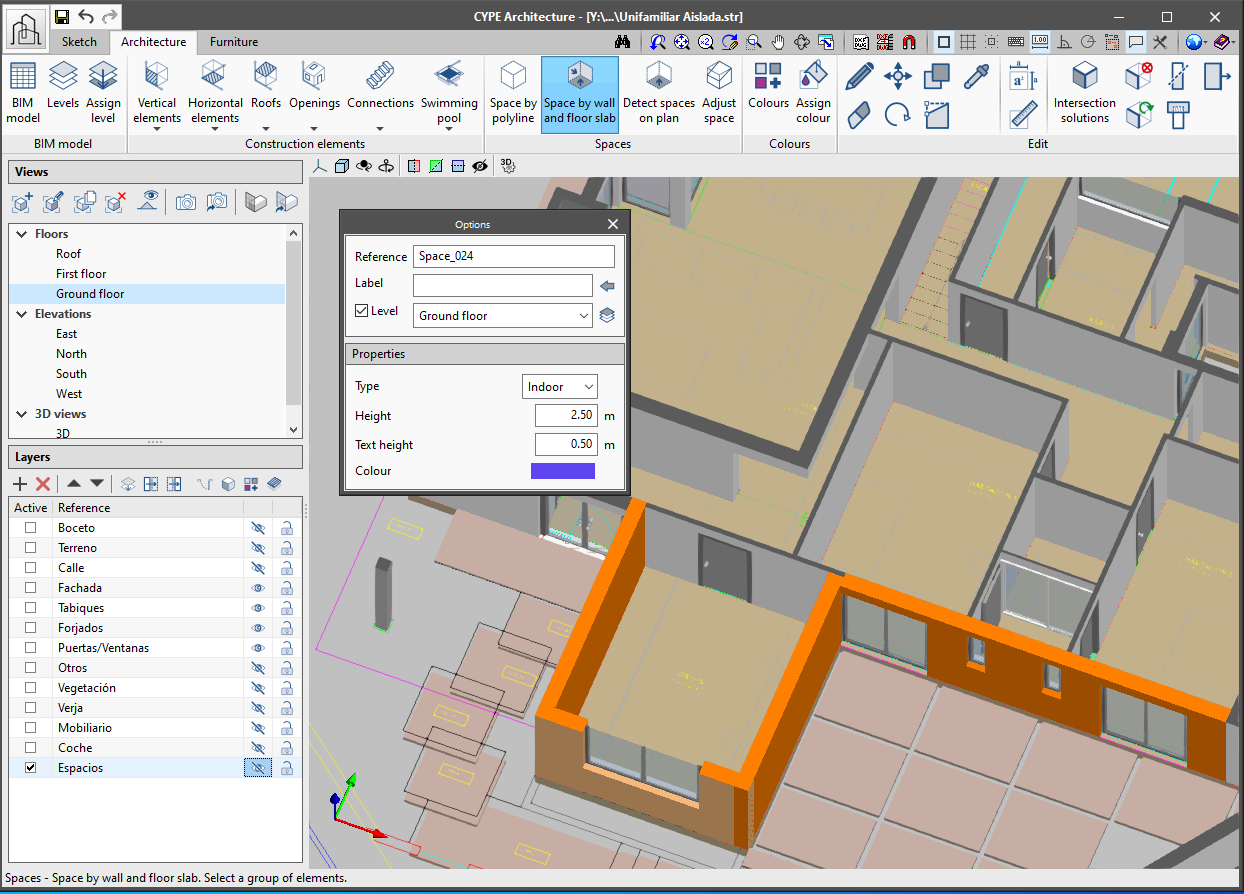Viewport: 1244px width, 894px height.
Task: Close the Options dialog
Action: (613, 224)
